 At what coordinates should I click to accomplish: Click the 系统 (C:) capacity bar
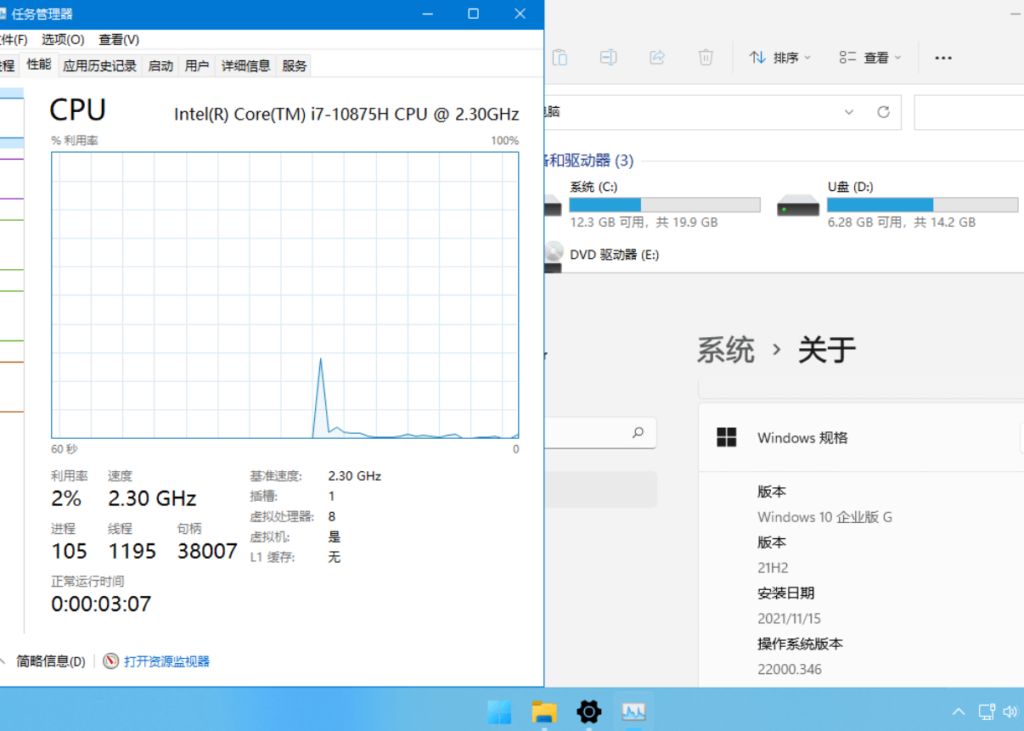point(665,204)
